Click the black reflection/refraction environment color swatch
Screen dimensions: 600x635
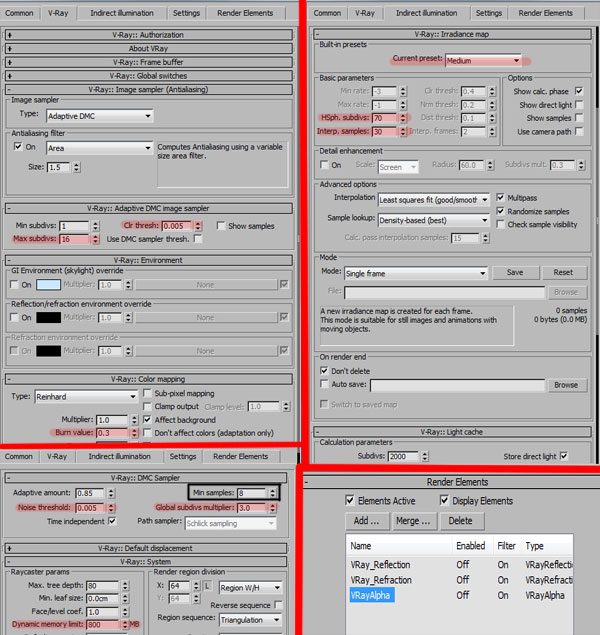click(49, 318)
